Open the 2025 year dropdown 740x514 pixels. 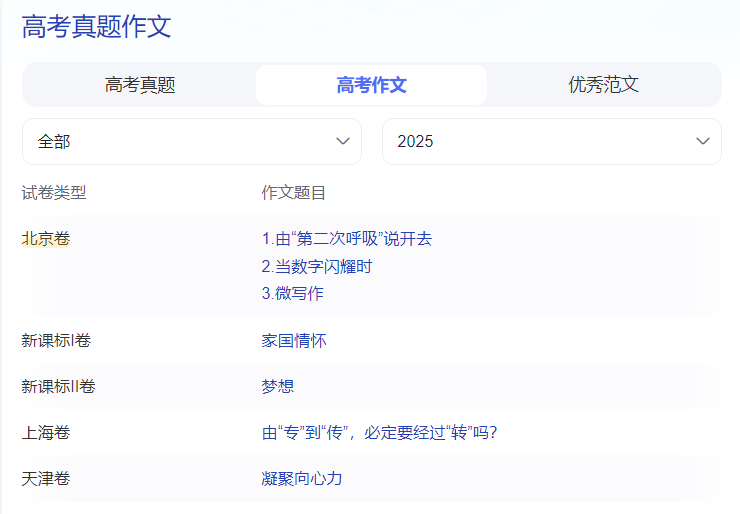(x=551, y=141)
